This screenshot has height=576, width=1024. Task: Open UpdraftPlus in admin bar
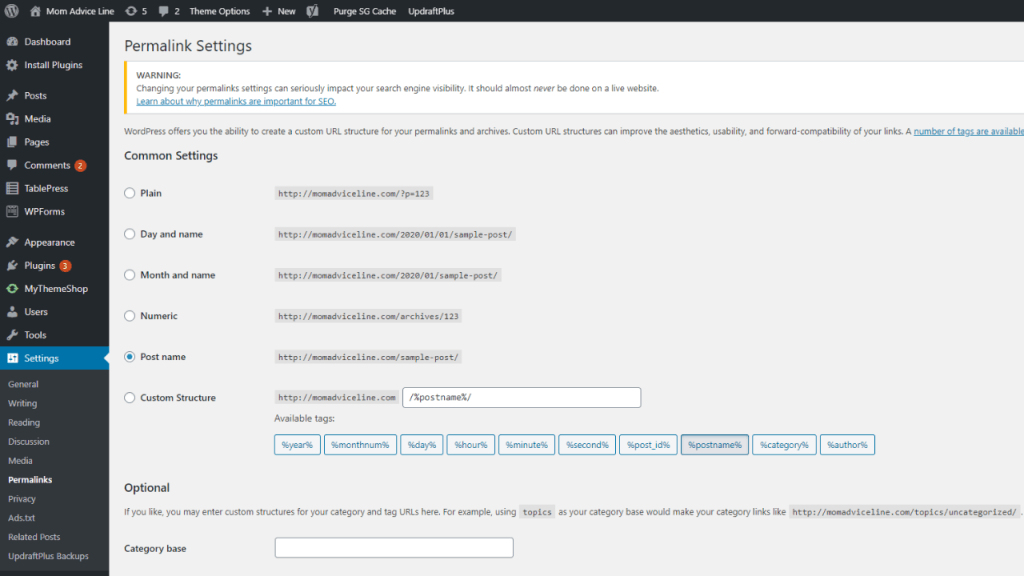(x=431, y=11)
